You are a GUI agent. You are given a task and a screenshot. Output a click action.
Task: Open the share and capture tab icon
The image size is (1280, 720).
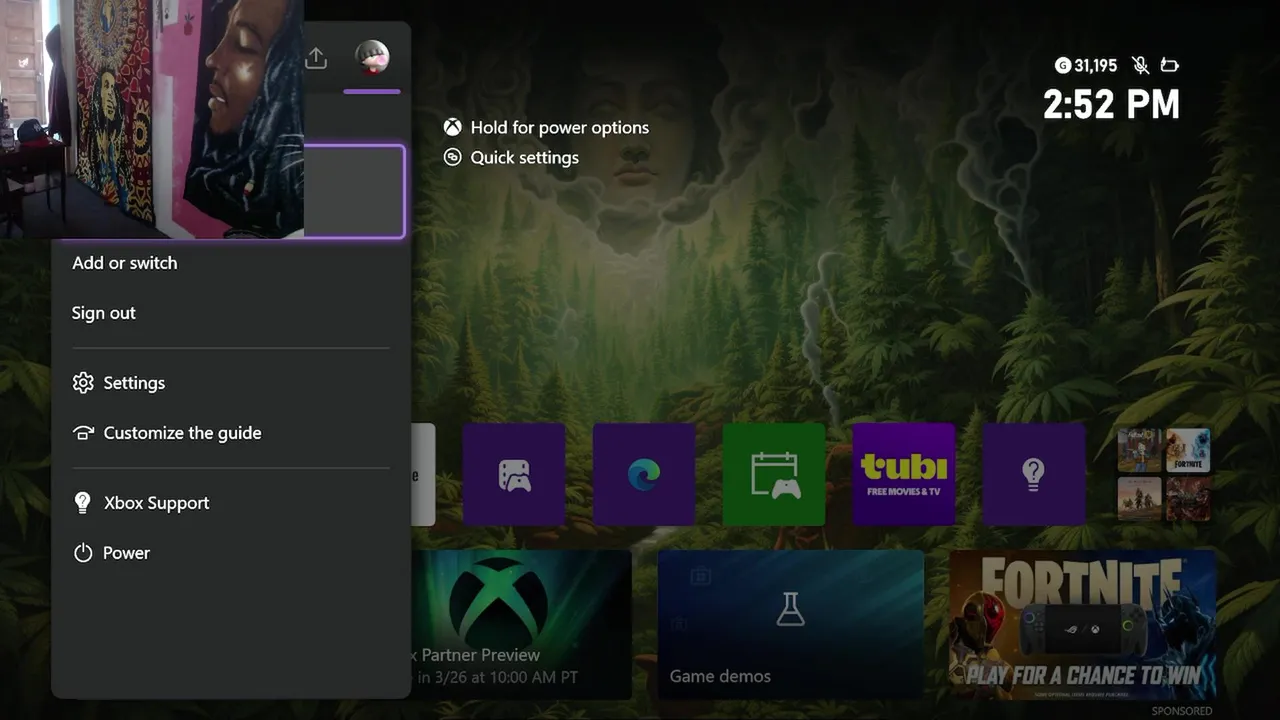coord(316,58)
